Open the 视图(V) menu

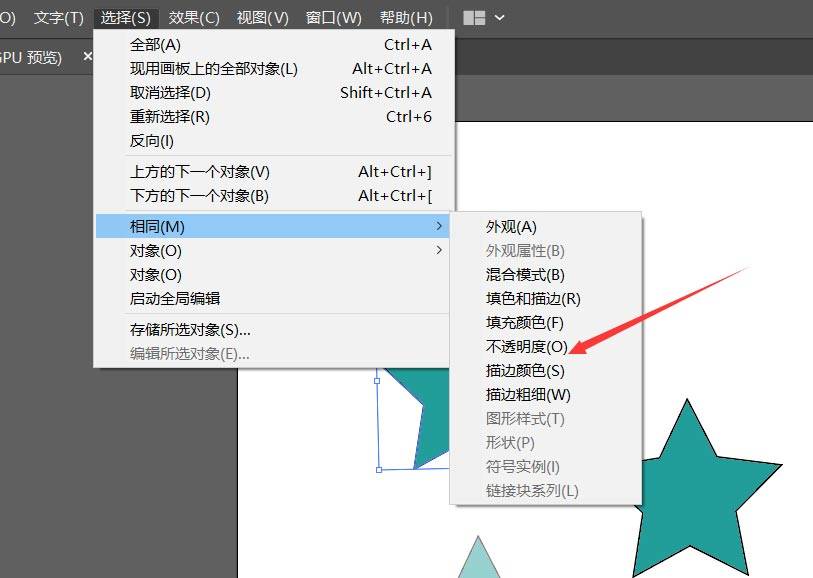[262, 18]
